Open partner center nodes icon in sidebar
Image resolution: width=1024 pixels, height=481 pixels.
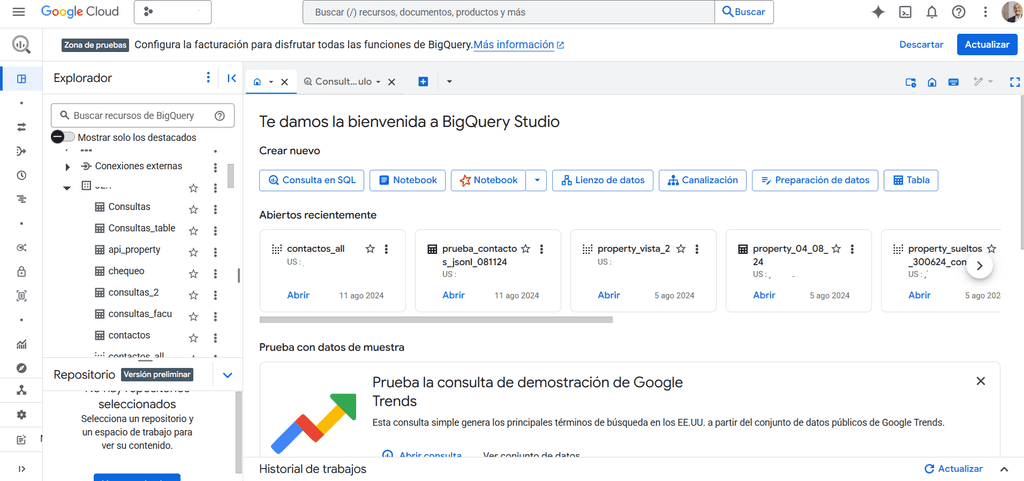[x=22, y=390]
